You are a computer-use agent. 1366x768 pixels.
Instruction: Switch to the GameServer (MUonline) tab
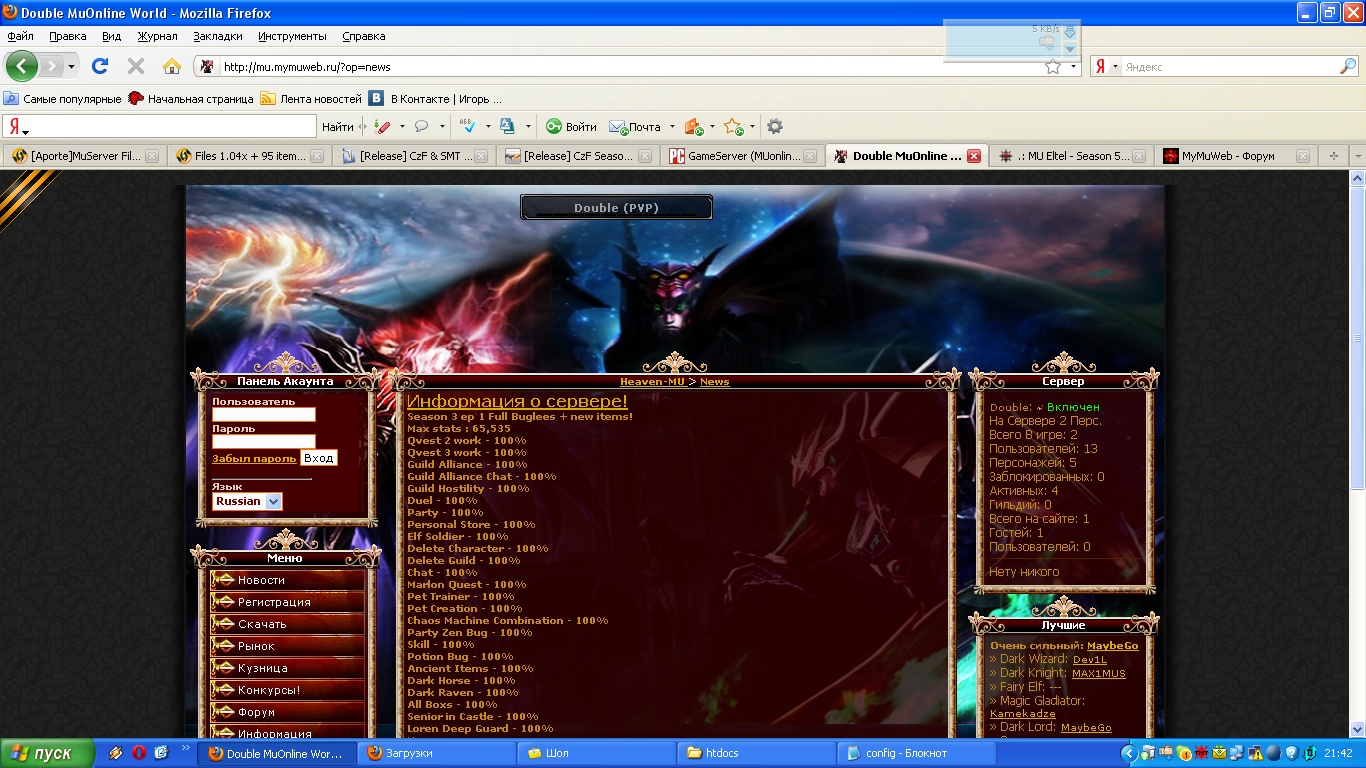[742, 156]
